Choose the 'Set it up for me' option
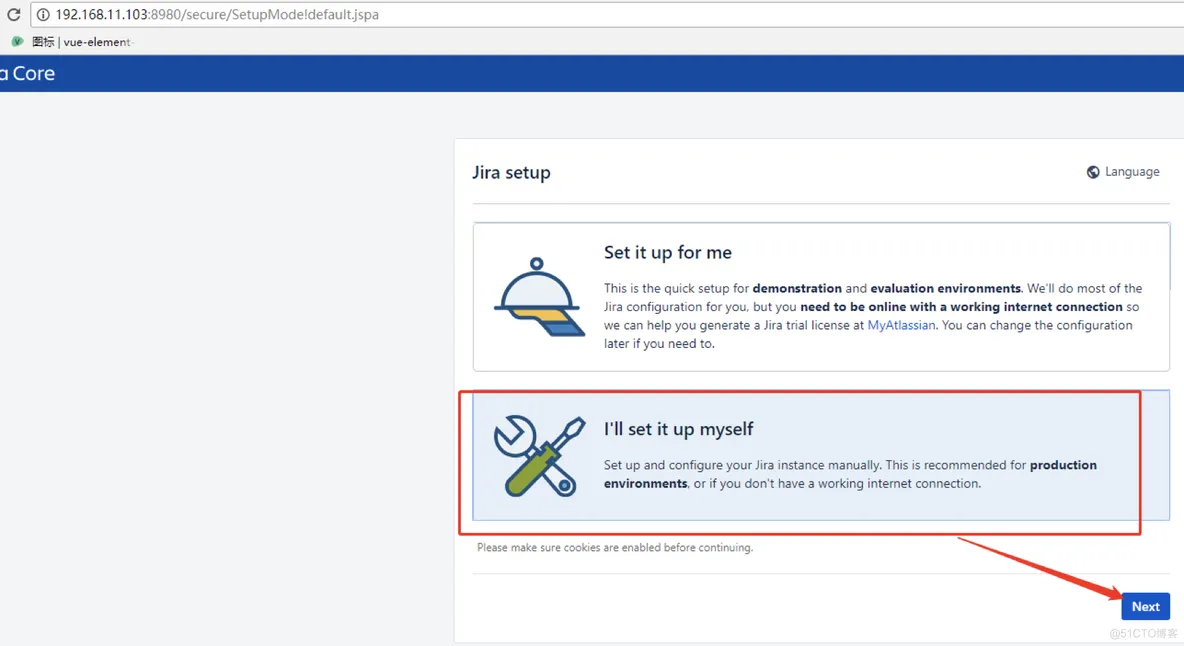Image resolution: width=1184 pixels, height=646 pixels. 821,297
